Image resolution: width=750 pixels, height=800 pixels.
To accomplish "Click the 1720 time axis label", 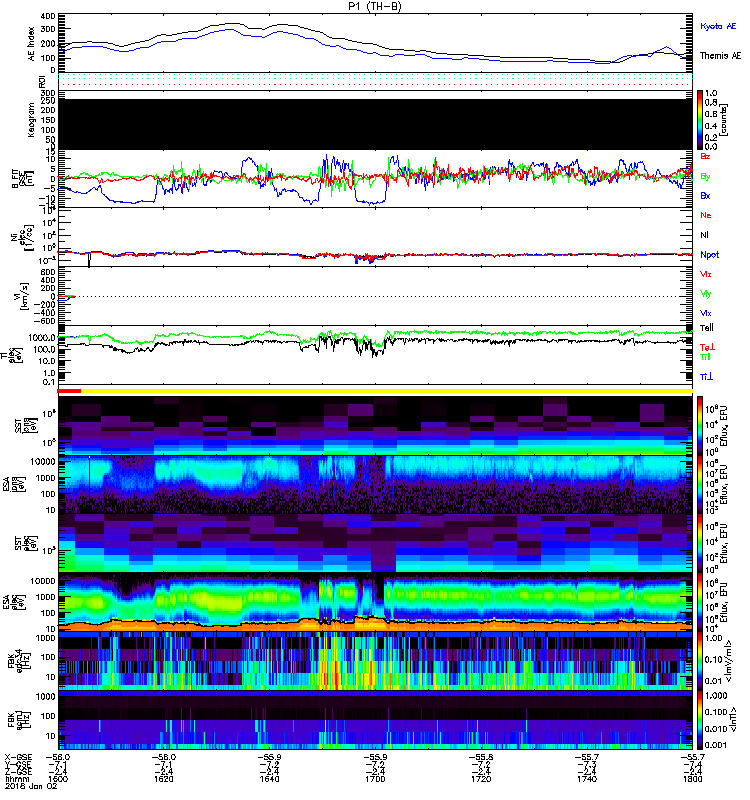I will (481, 779).
